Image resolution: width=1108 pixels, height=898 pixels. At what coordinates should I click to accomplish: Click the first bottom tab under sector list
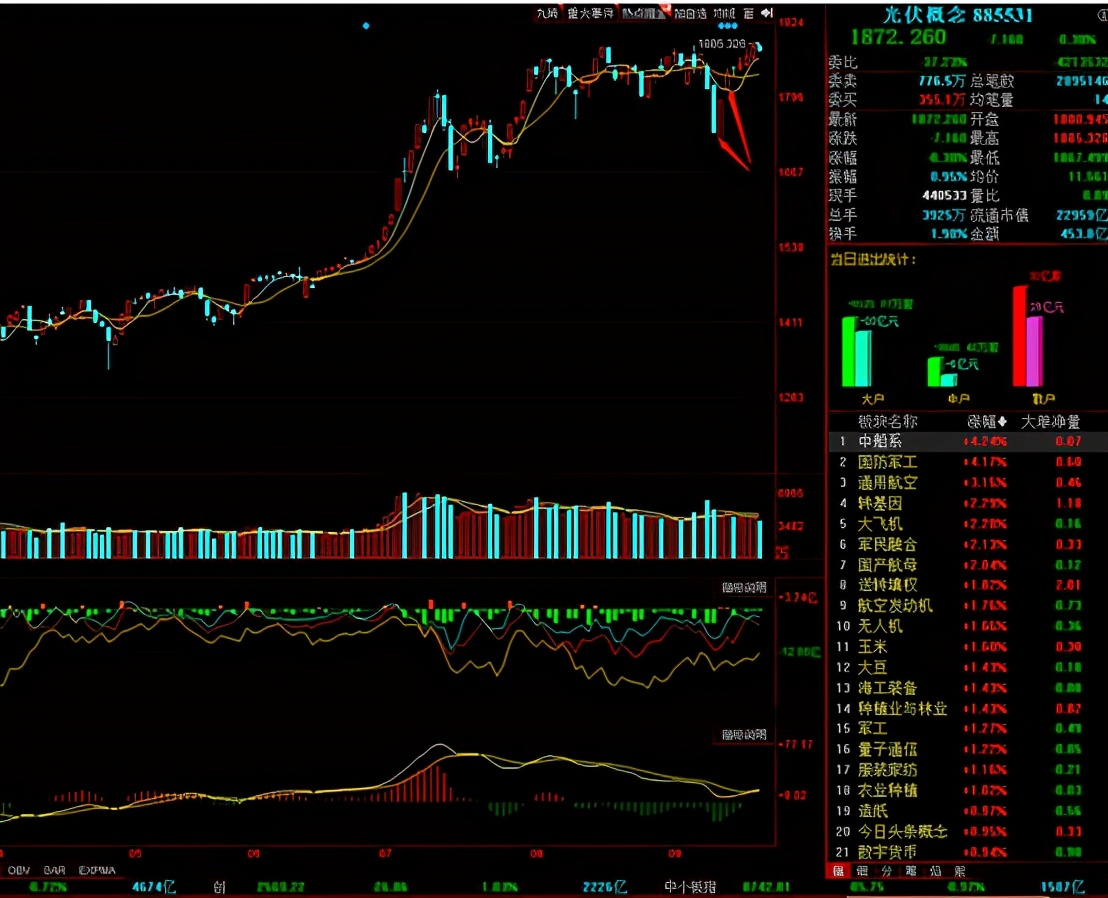[x=839, y=871]
